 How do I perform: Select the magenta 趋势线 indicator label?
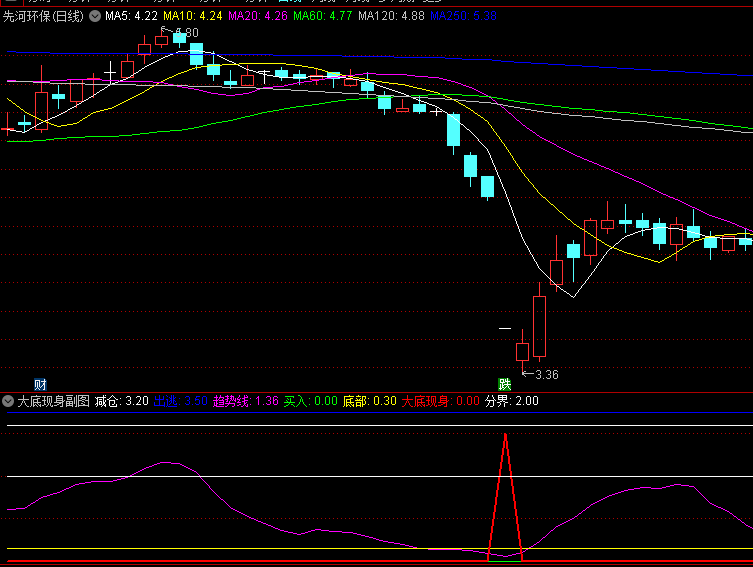coord(246,401)
